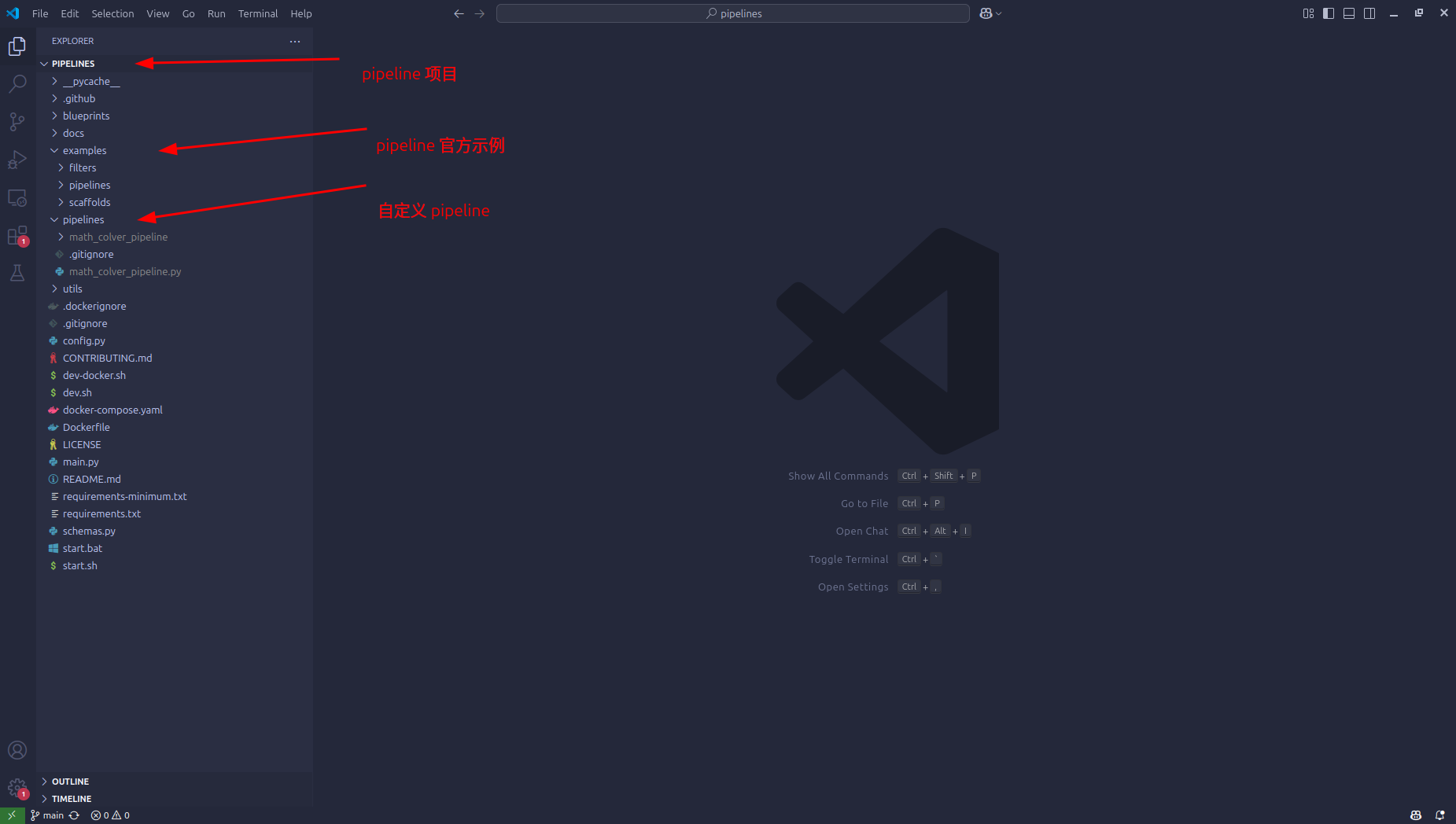This screenshot has height=824, width=1456.
Task: Open math_colver_pipeline.py file
Action: coord(175,271)
